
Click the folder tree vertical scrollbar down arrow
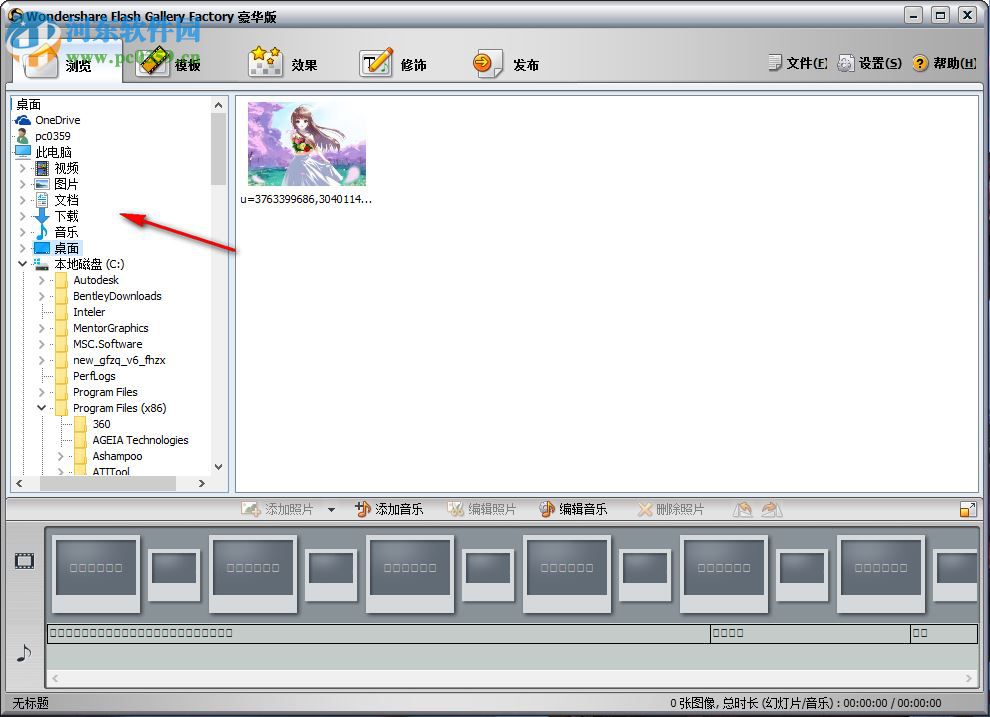pos(218,466)
